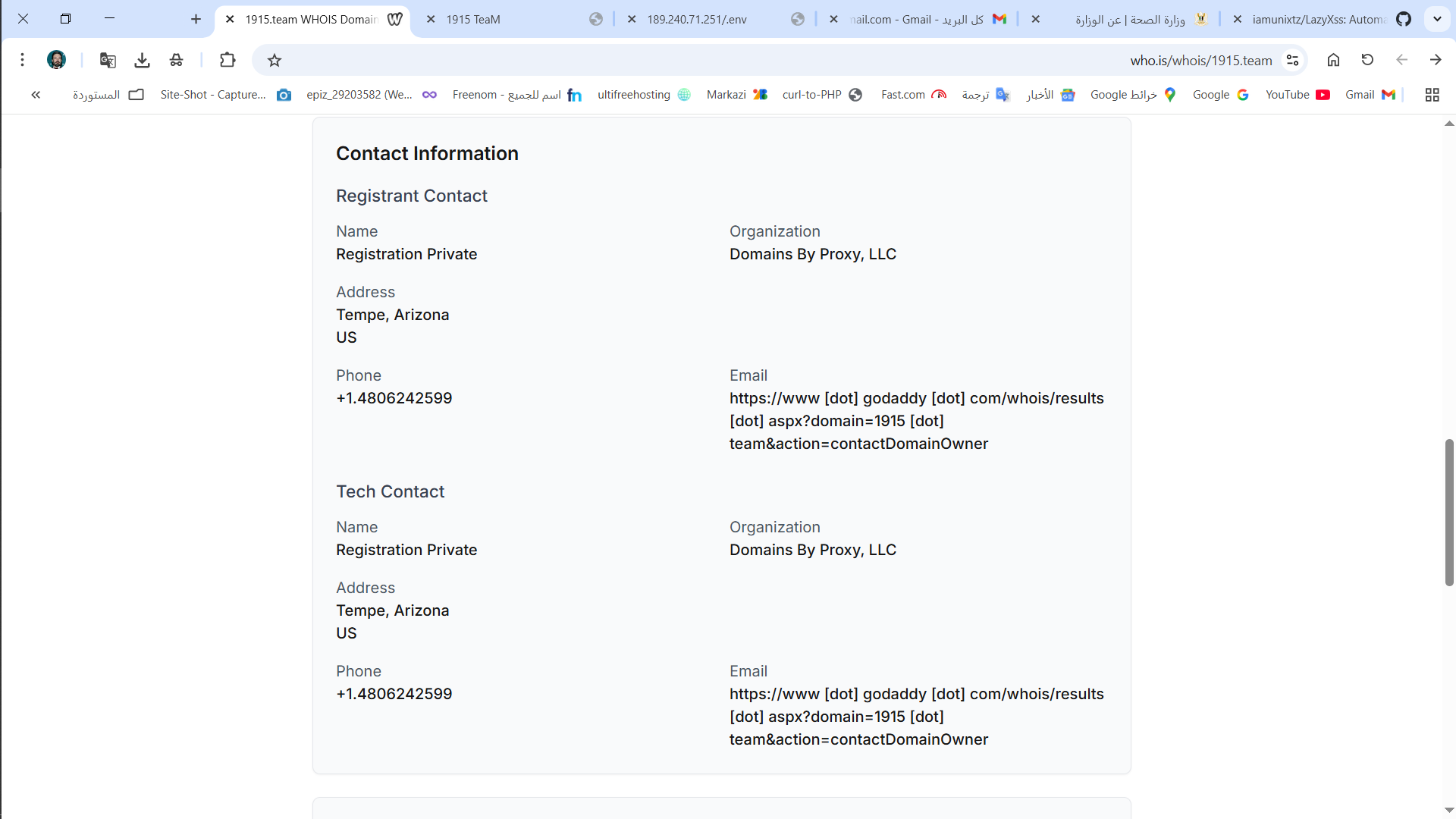Viewport: 1456px width, 819px height.
Task: Go to the home page icon
Action: coord(1333,60)
